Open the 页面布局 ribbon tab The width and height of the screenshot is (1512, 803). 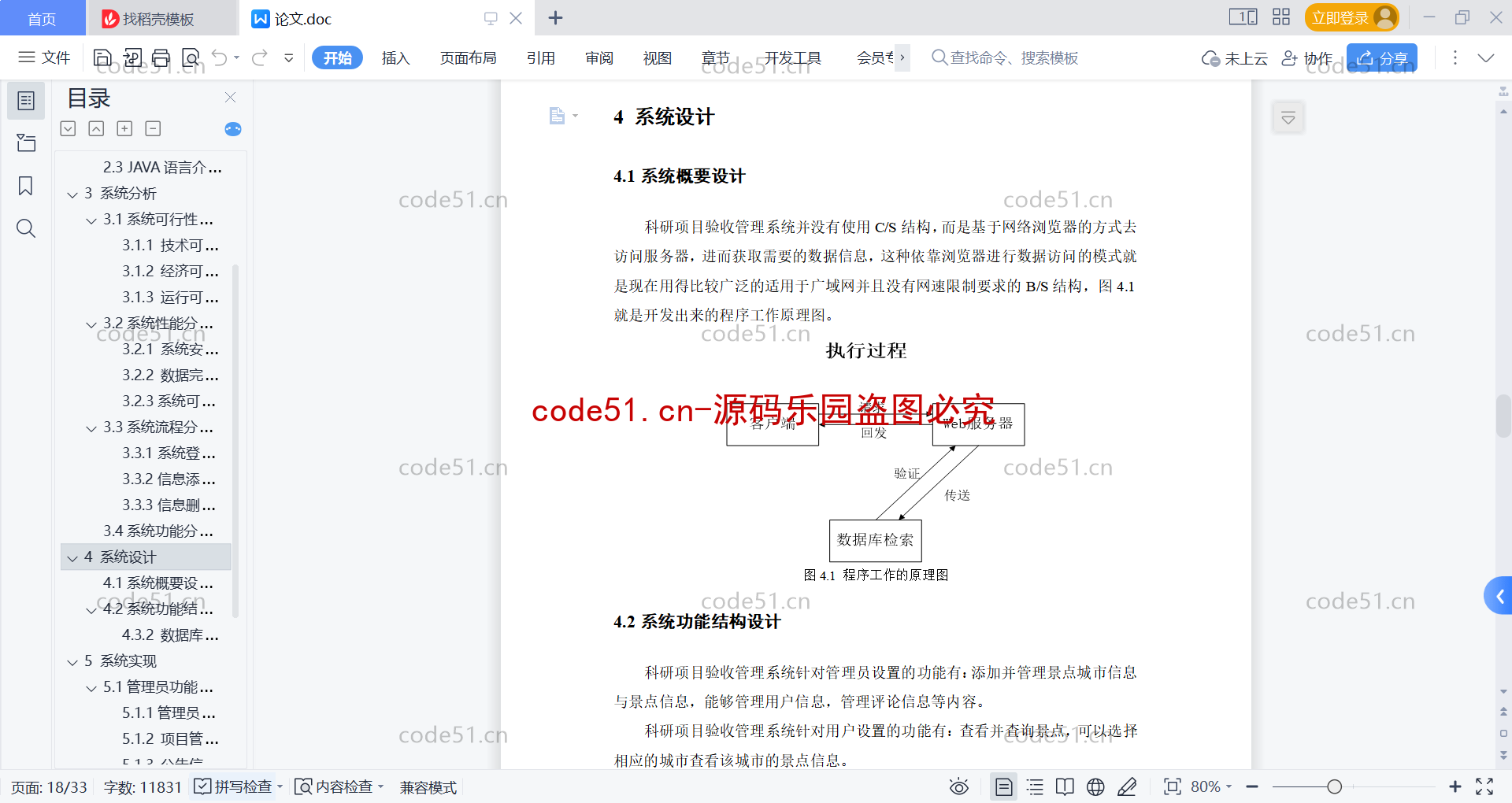coord(468,57)
